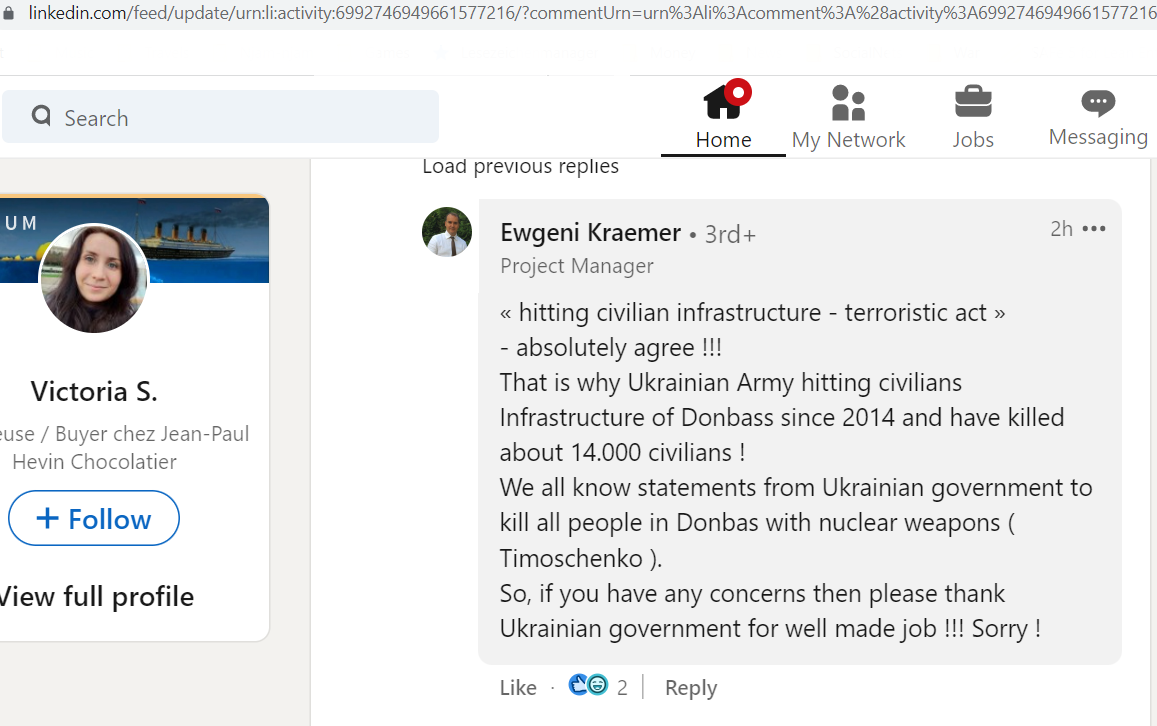Expand Load previous replies
The height and width of the screenshot is (726, 1157).
(520, 166)
